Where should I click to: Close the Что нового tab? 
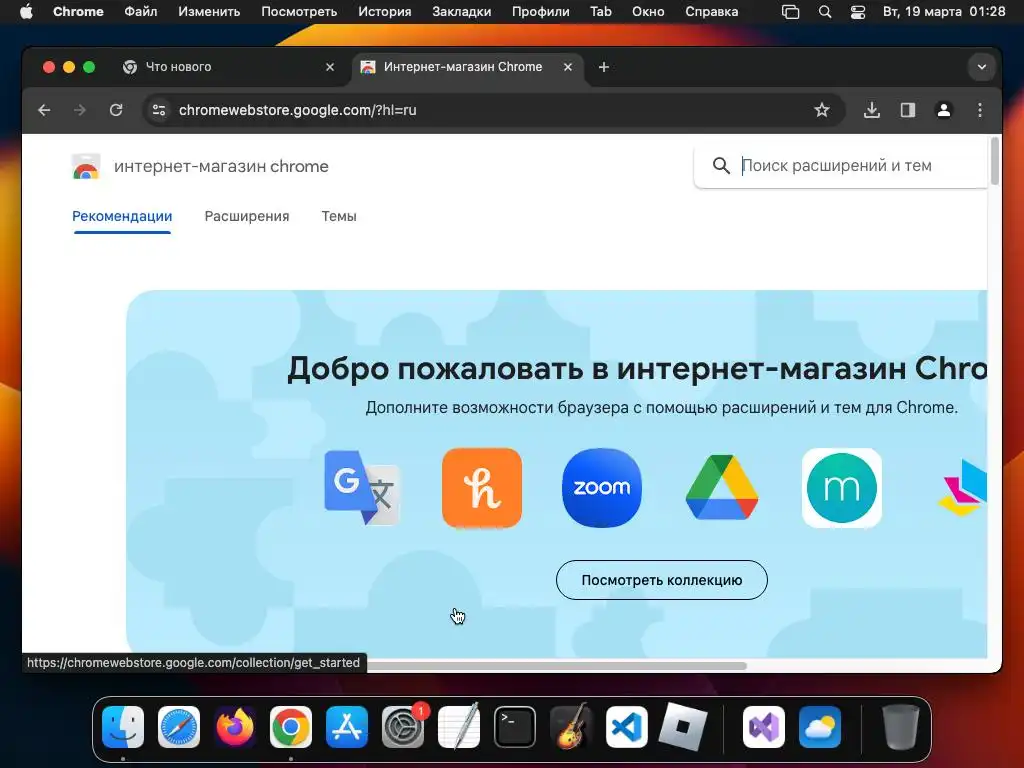coord(330,67)
